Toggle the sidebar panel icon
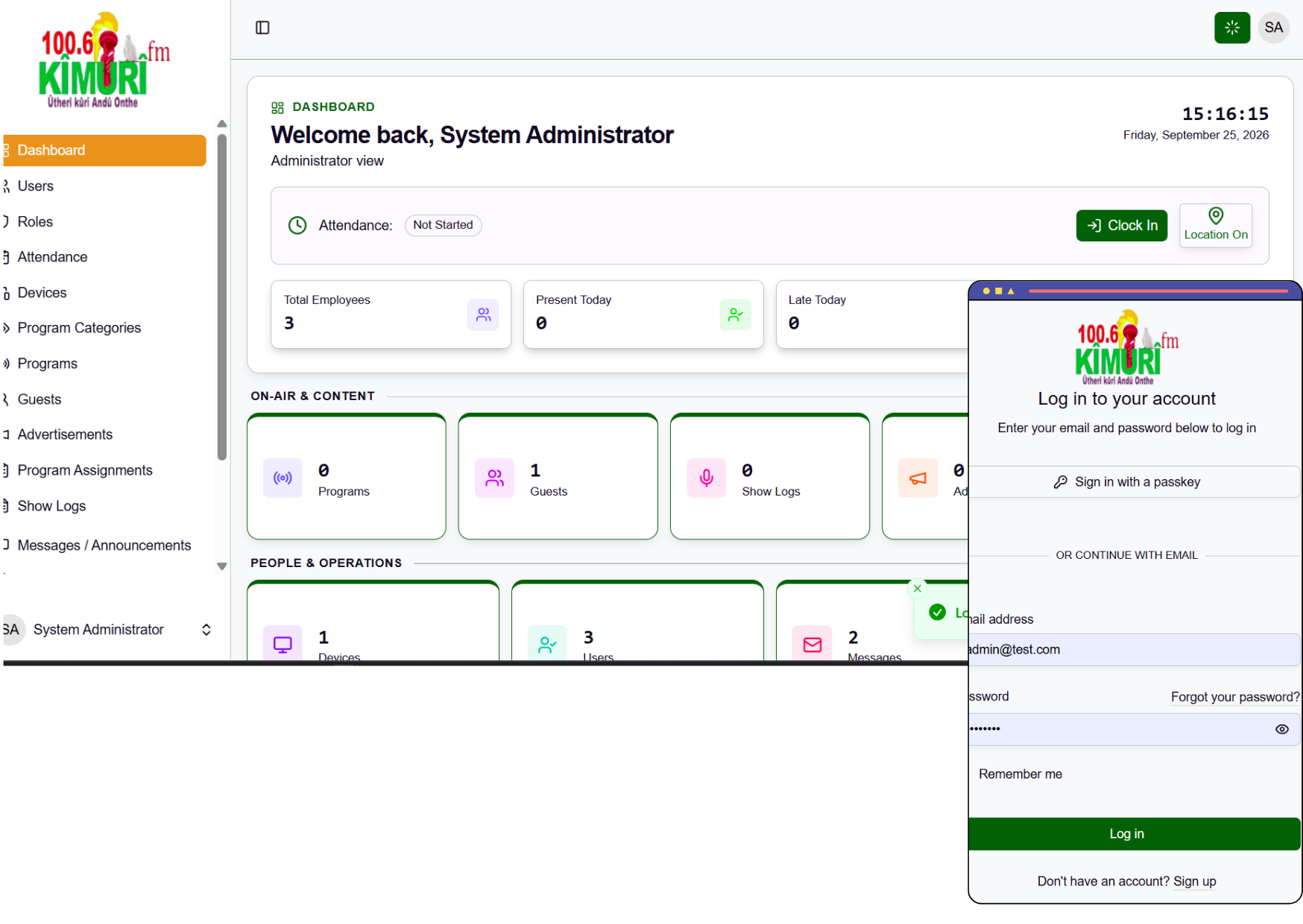Screen dimensions: 1303x924 262,28
